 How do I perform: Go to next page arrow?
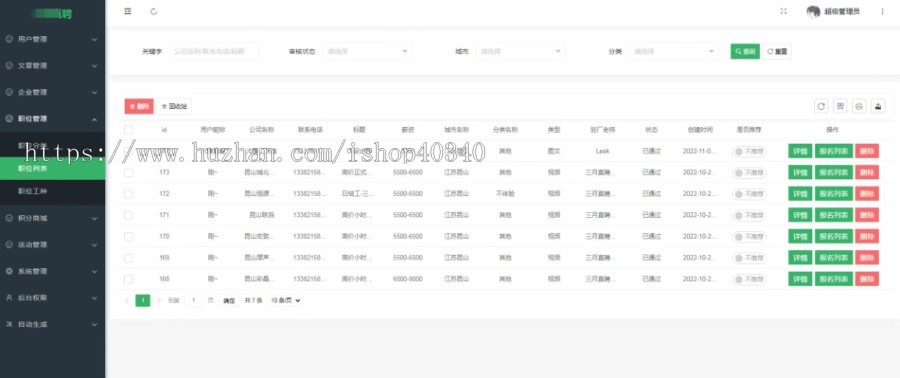(x=159, y=300)
